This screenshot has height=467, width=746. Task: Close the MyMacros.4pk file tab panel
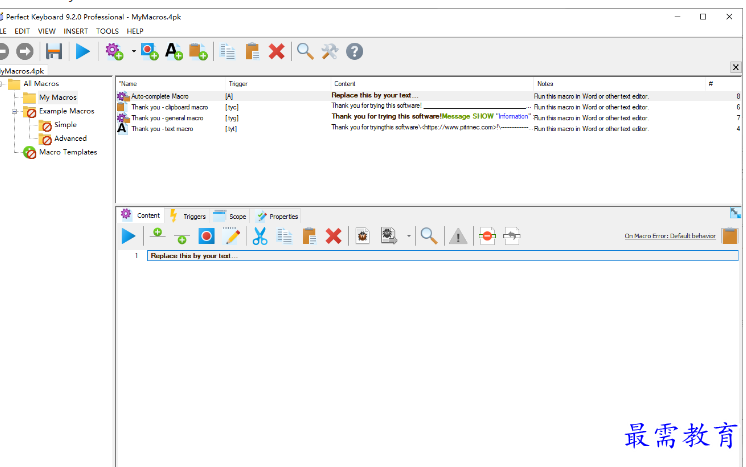[x=736, y=67]
